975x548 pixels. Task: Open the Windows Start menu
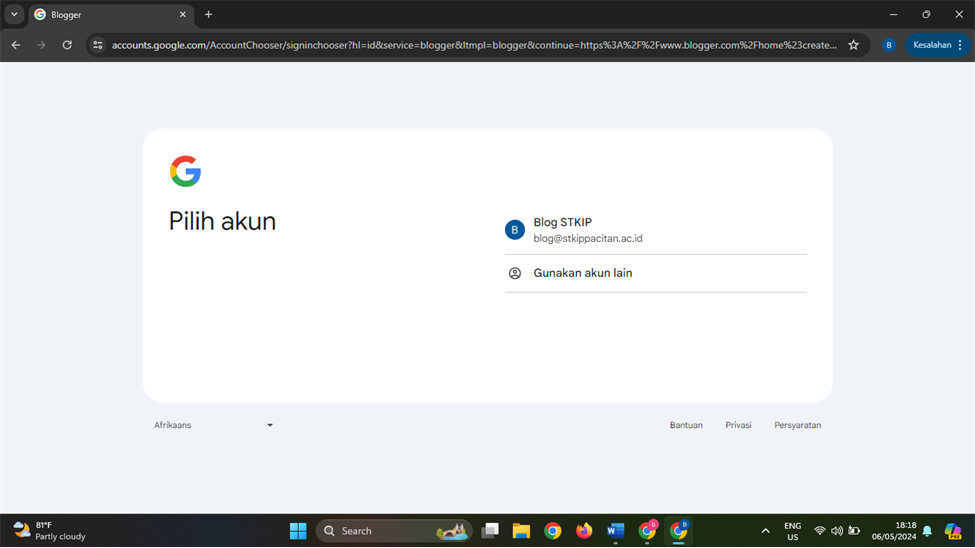pyautogui.click(x=298, y=531)
